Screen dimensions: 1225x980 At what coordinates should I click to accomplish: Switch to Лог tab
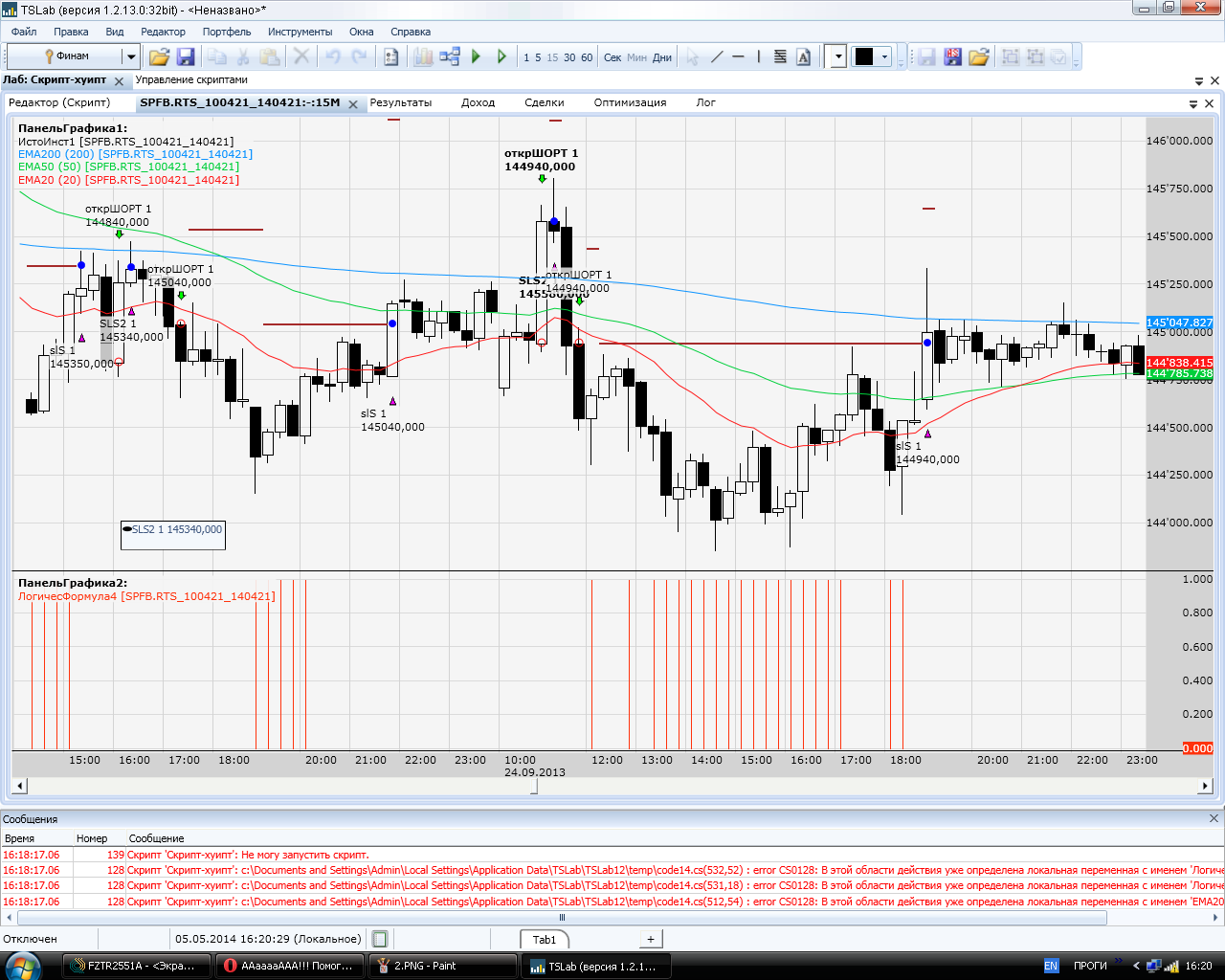tap(706, 102)
